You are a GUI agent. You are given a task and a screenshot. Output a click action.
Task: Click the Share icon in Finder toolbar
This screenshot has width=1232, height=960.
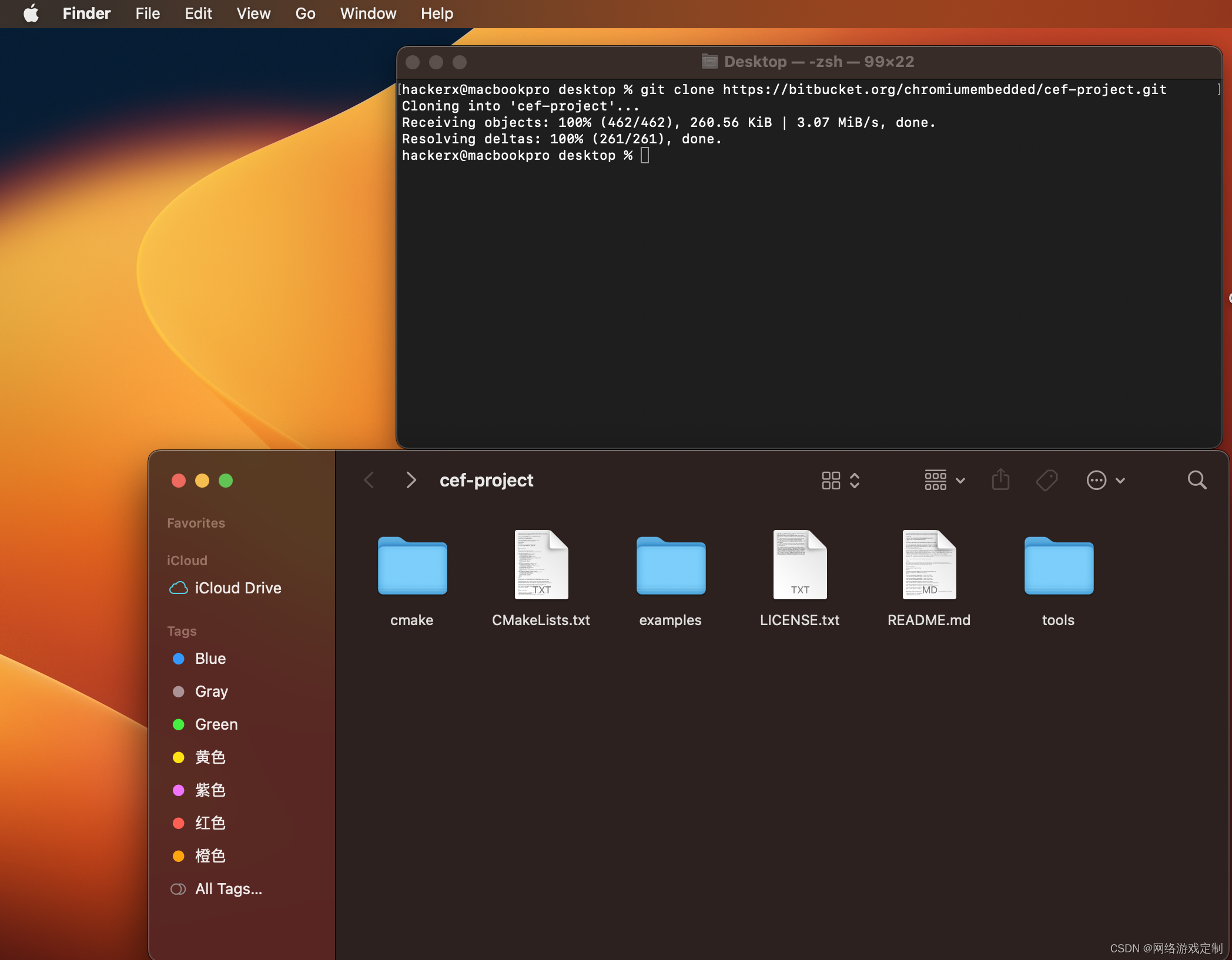1000,480
